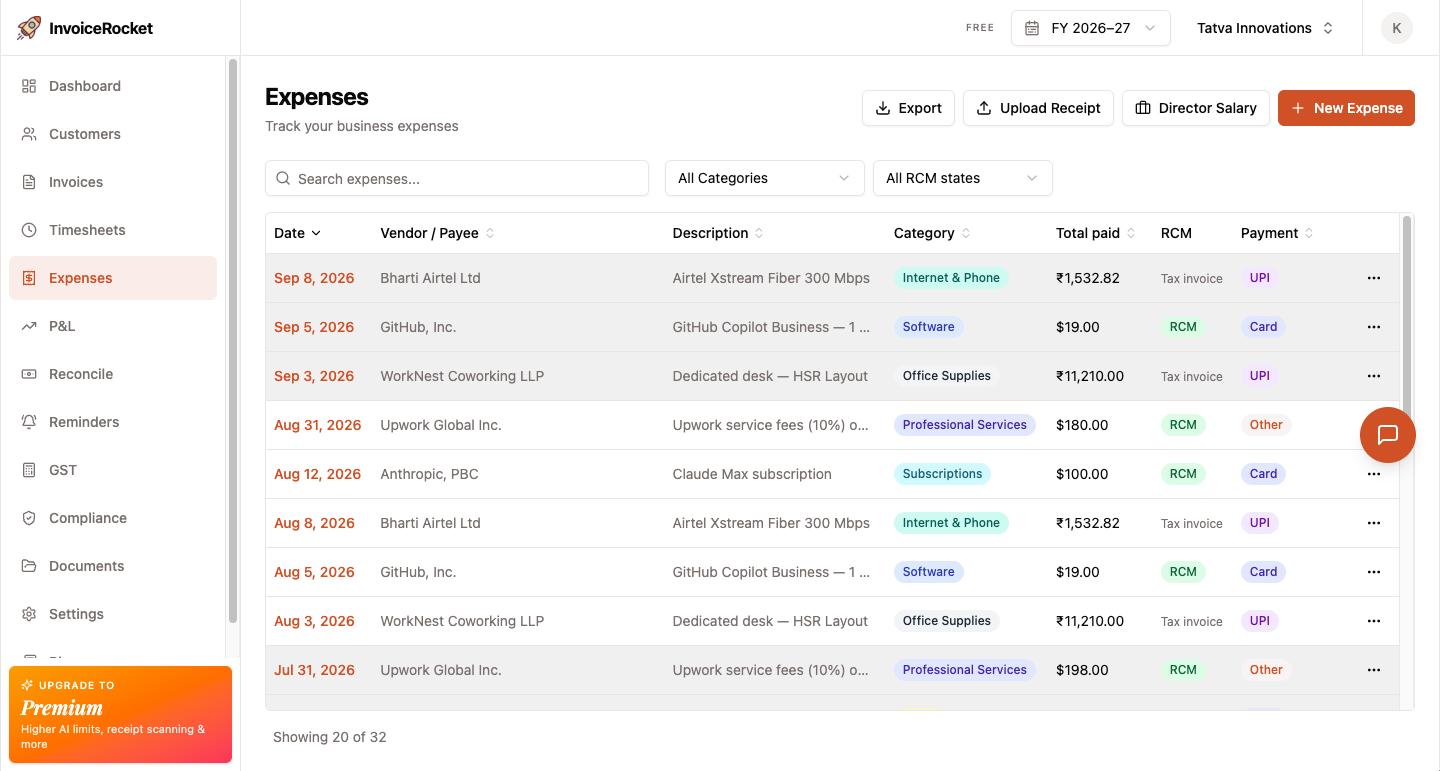Sort by Description column header

click(x=718, y=233)
